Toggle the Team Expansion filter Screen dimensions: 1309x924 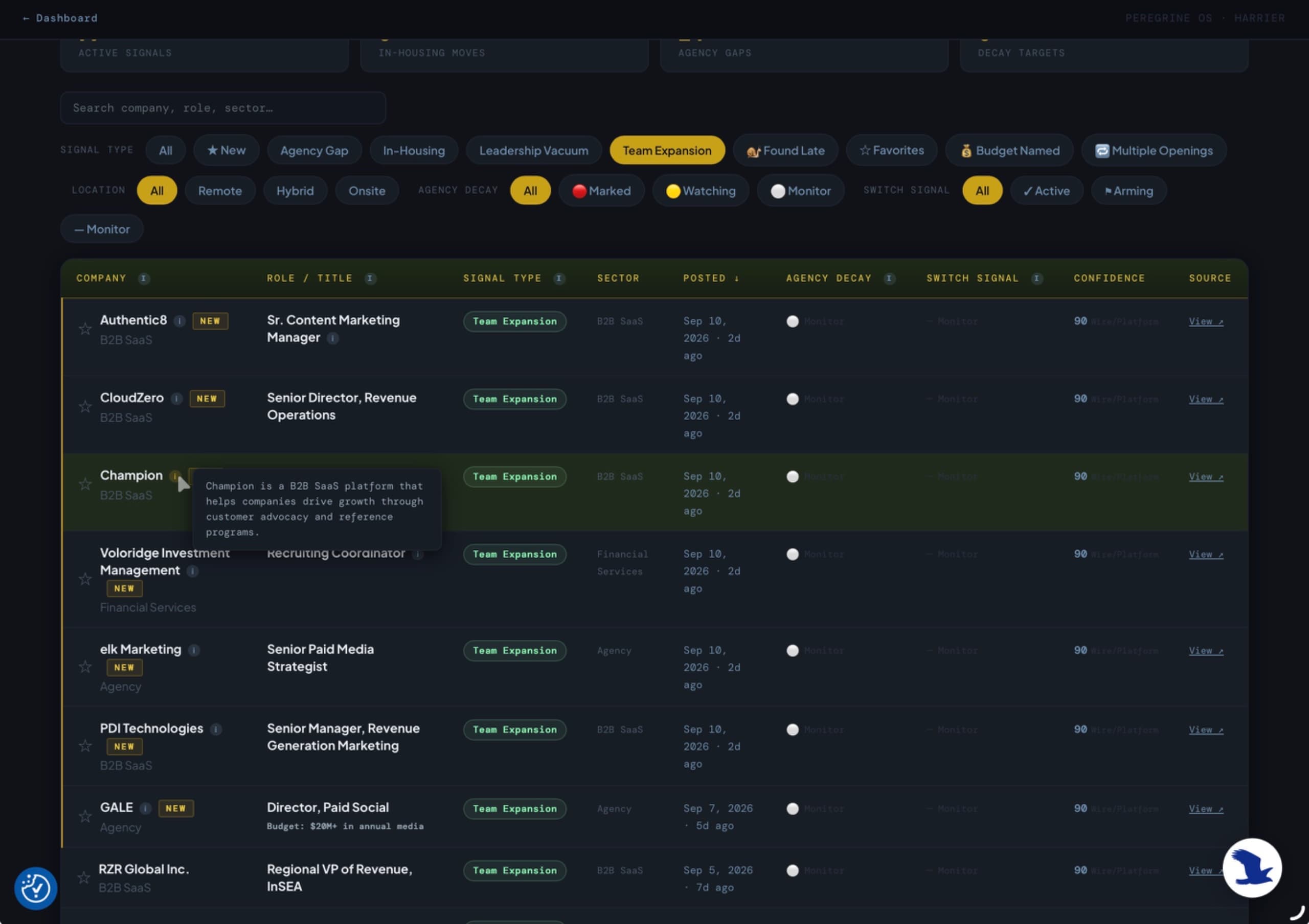(x=667, y=150)
